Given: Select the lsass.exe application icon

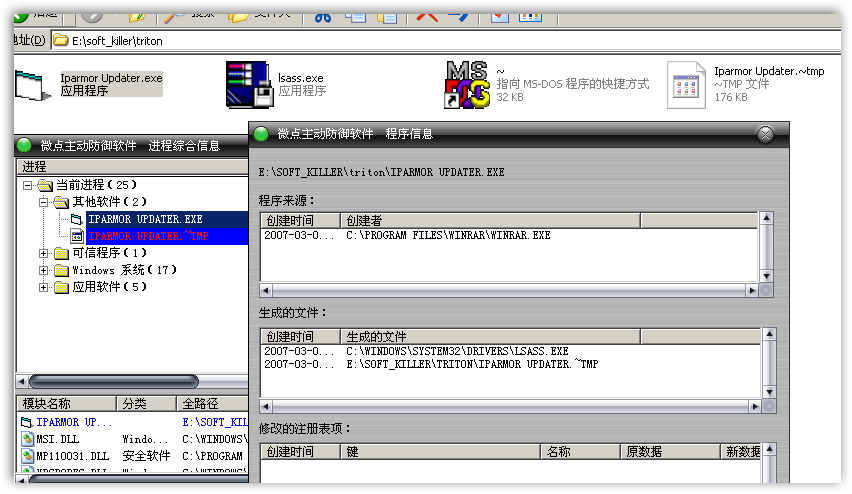Looking at the screenshot, I should pyautogui.click(x=249, y=84).
